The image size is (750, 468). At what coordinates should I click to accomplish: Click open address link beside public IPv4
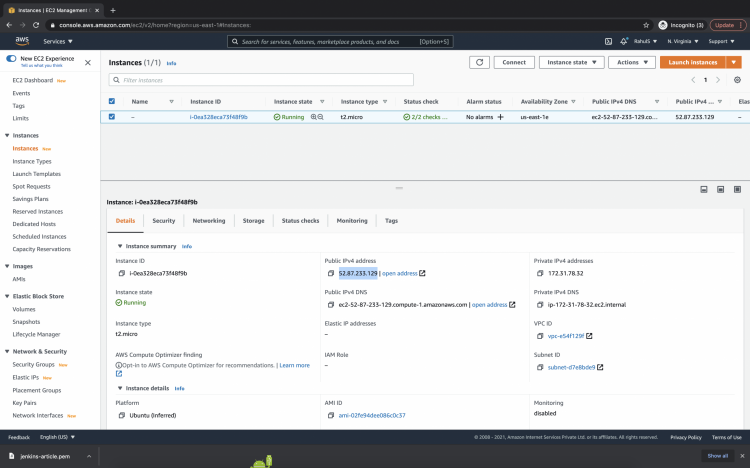(400, 273)
